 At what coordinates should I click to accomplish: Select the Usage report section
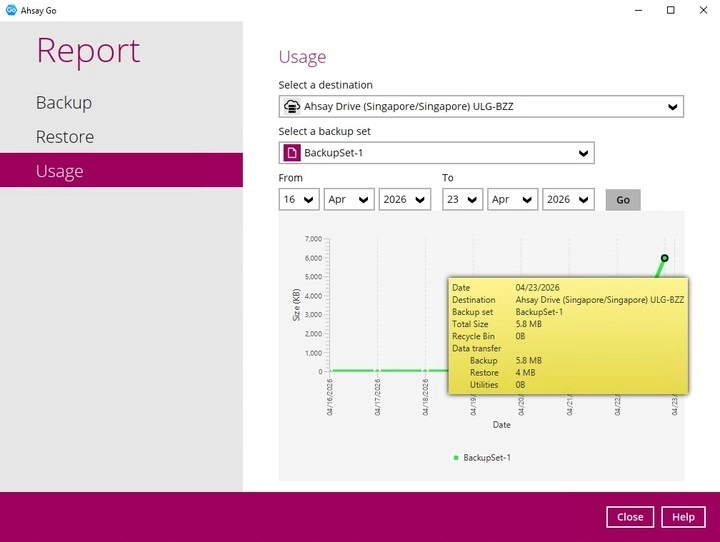coord(121,170)
